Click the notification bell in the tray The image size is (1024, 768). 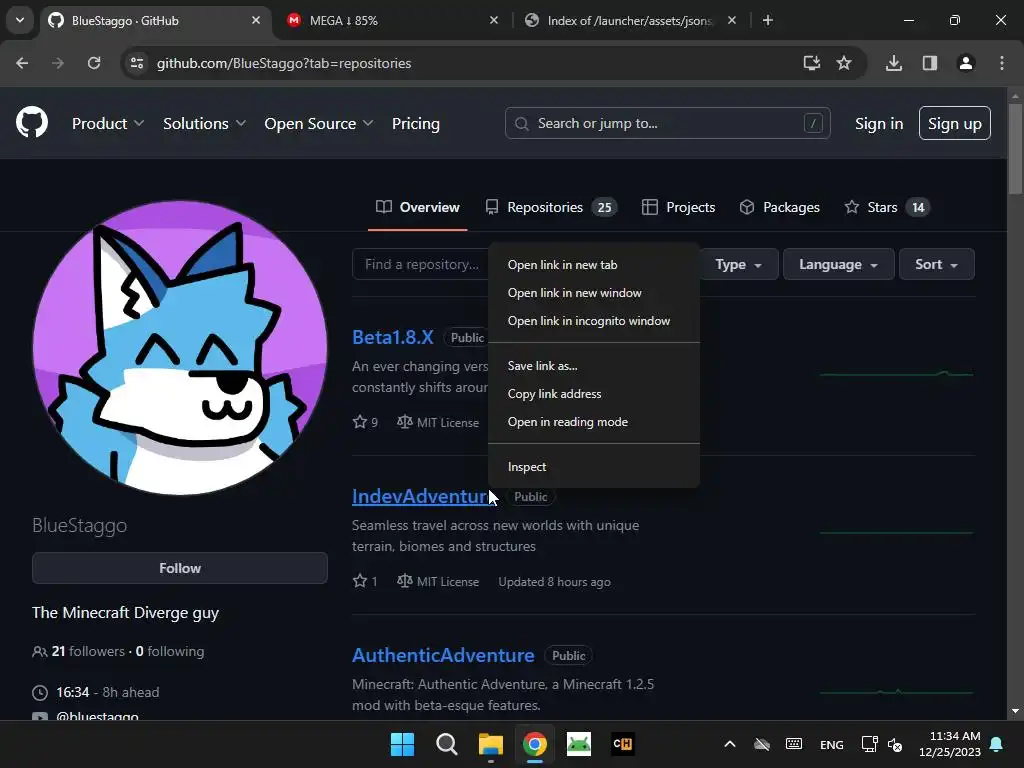pyautogui.click(x=997, y=744)
